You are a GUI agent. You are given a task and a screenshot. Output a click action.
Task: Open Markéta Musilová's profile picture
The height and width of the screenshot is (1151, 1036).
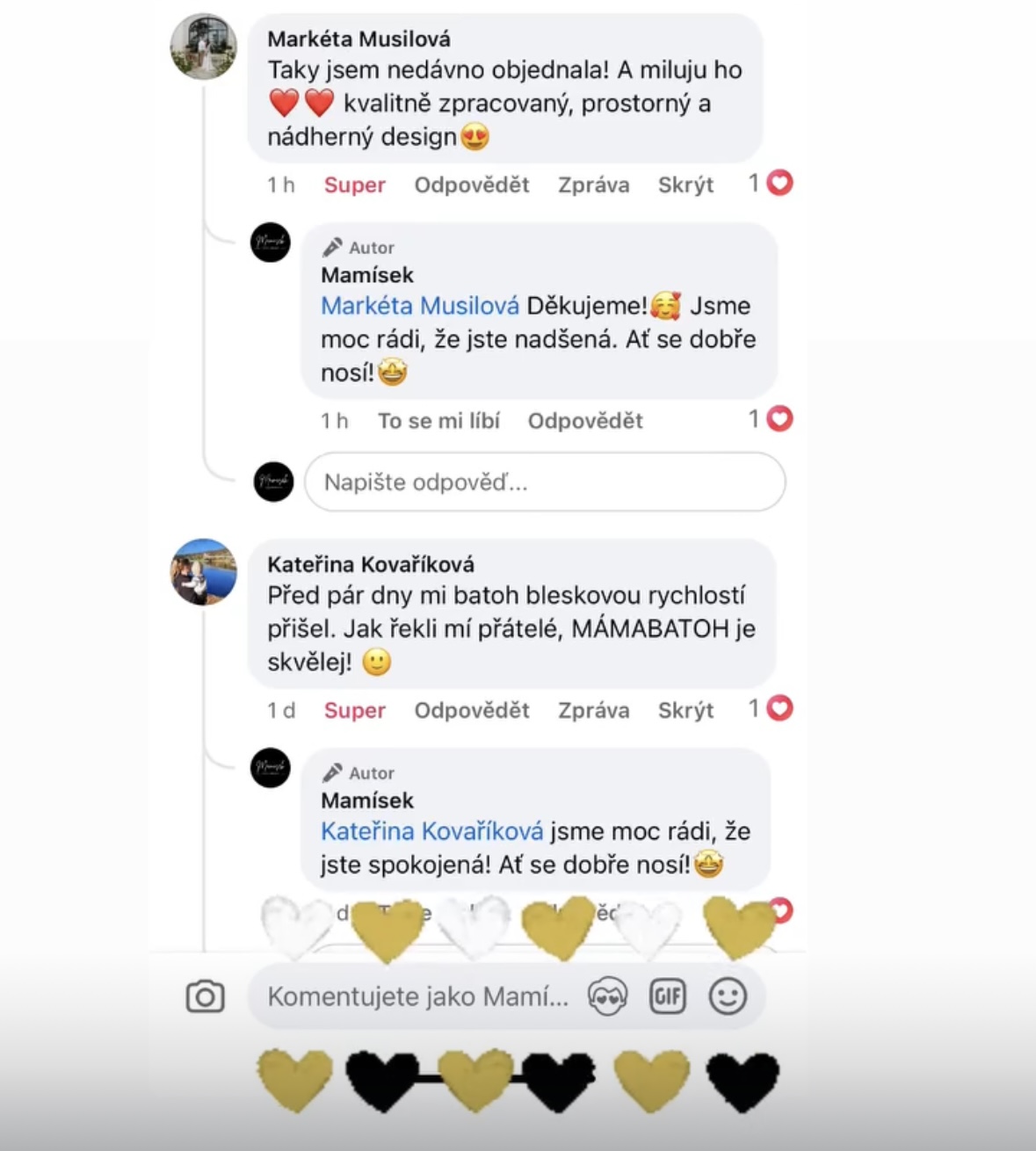(203, 47)
